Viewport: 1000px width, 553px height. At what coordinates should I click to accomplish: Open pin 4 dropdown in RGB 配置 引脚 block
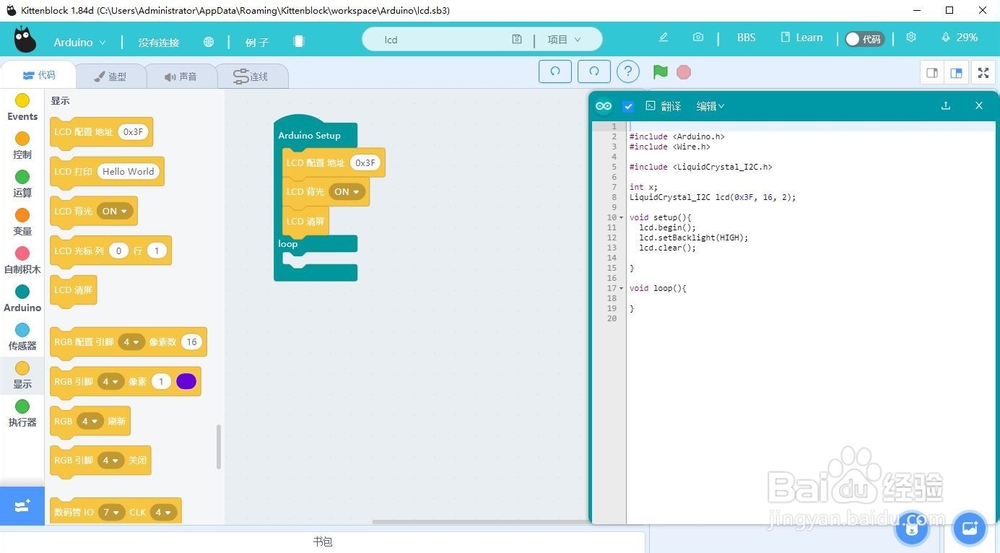pos(131,342)
